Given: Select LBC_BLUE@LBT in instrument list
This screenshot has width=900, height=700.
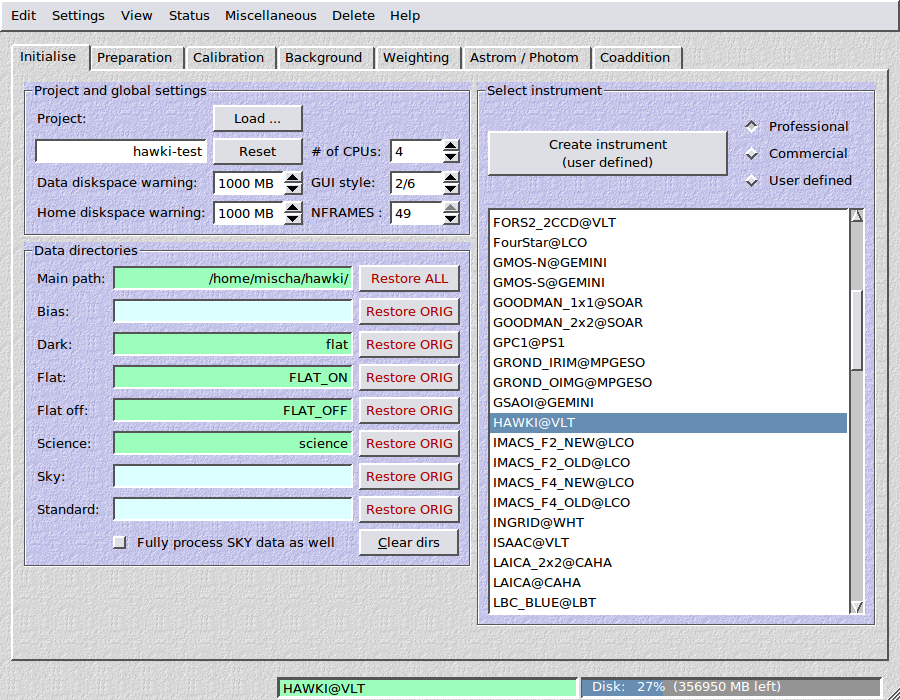Looking at the screenshot, I should click(x=668, y=603).
